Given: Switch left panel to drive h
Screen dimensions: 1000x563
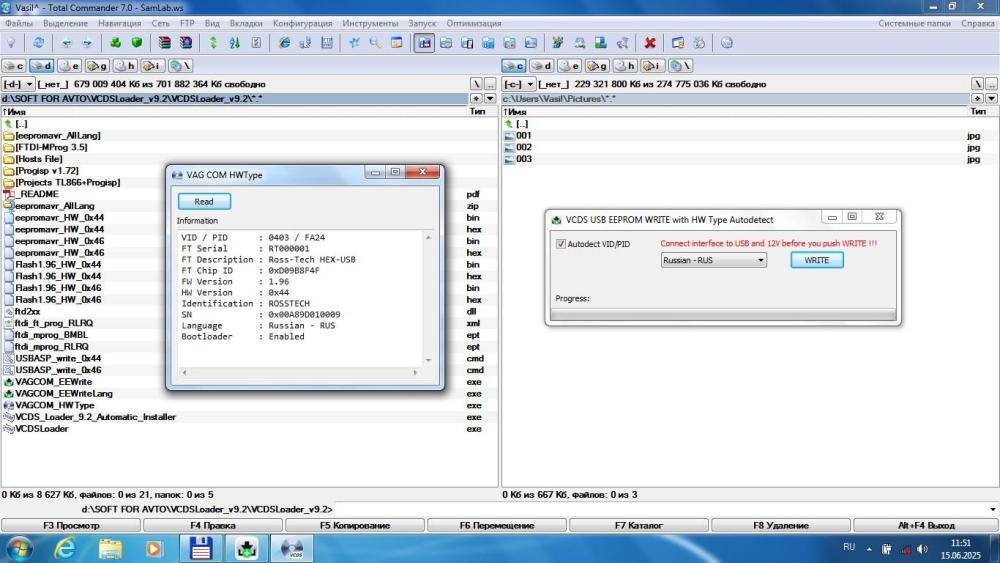Looking at the screenshot, I should [x=124, y=66].
